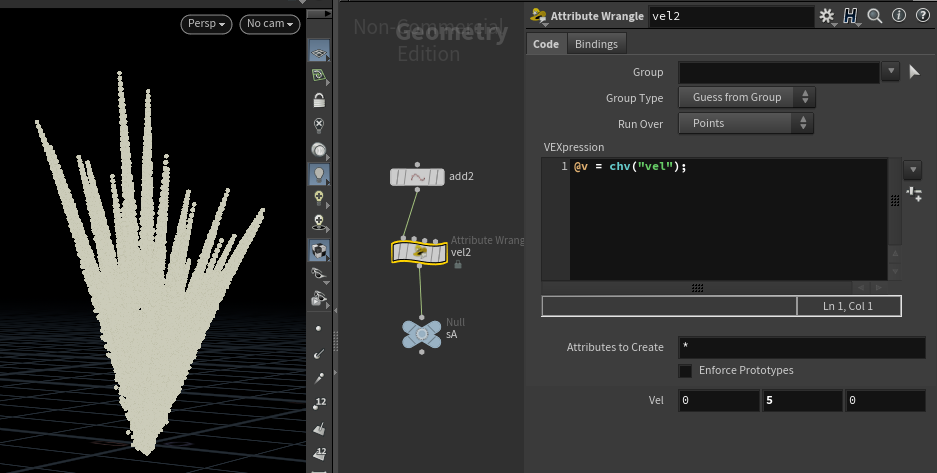Image resolution: width=937 pixels, height=473 pixels.
Task: Click the VEX editor horizontal resize grip
Action: point(697,288)
